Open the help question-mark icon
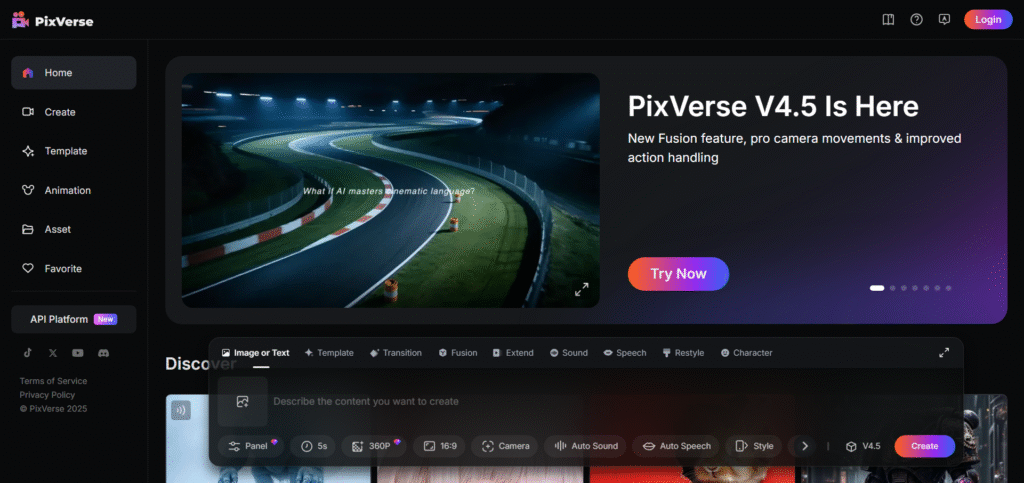The image size is (1024, 483). (916, 20)
